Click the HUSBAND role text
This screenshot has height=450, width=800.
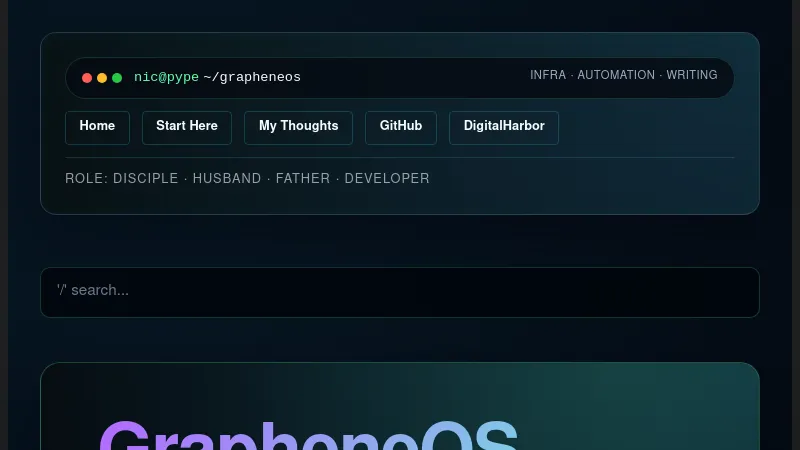click(227, 179)
